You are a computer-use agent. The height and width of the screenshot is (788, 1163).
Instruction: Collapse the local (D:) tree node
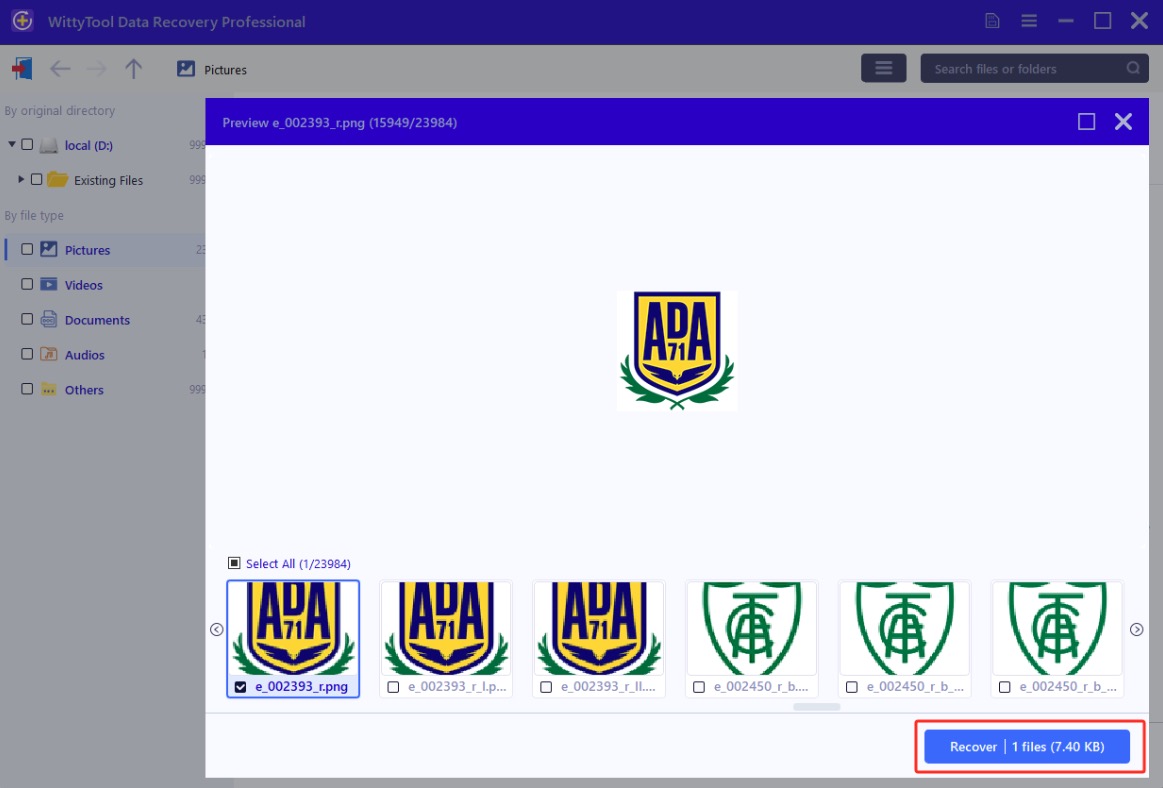click(x=12, y=145)
